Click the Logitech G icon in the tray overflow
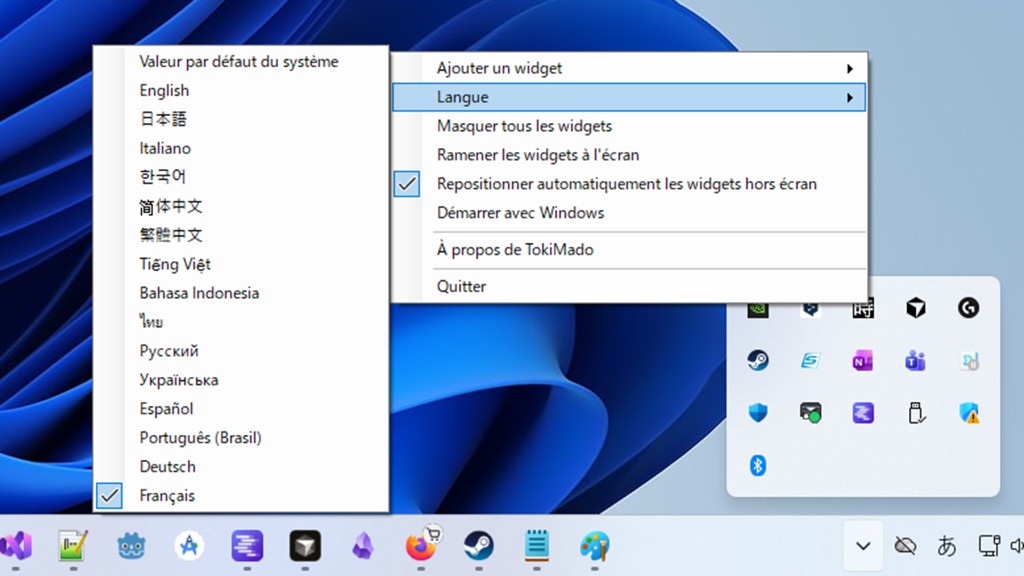The height and width of the screenshot is (576, 1024). click(x=968, y=308)
